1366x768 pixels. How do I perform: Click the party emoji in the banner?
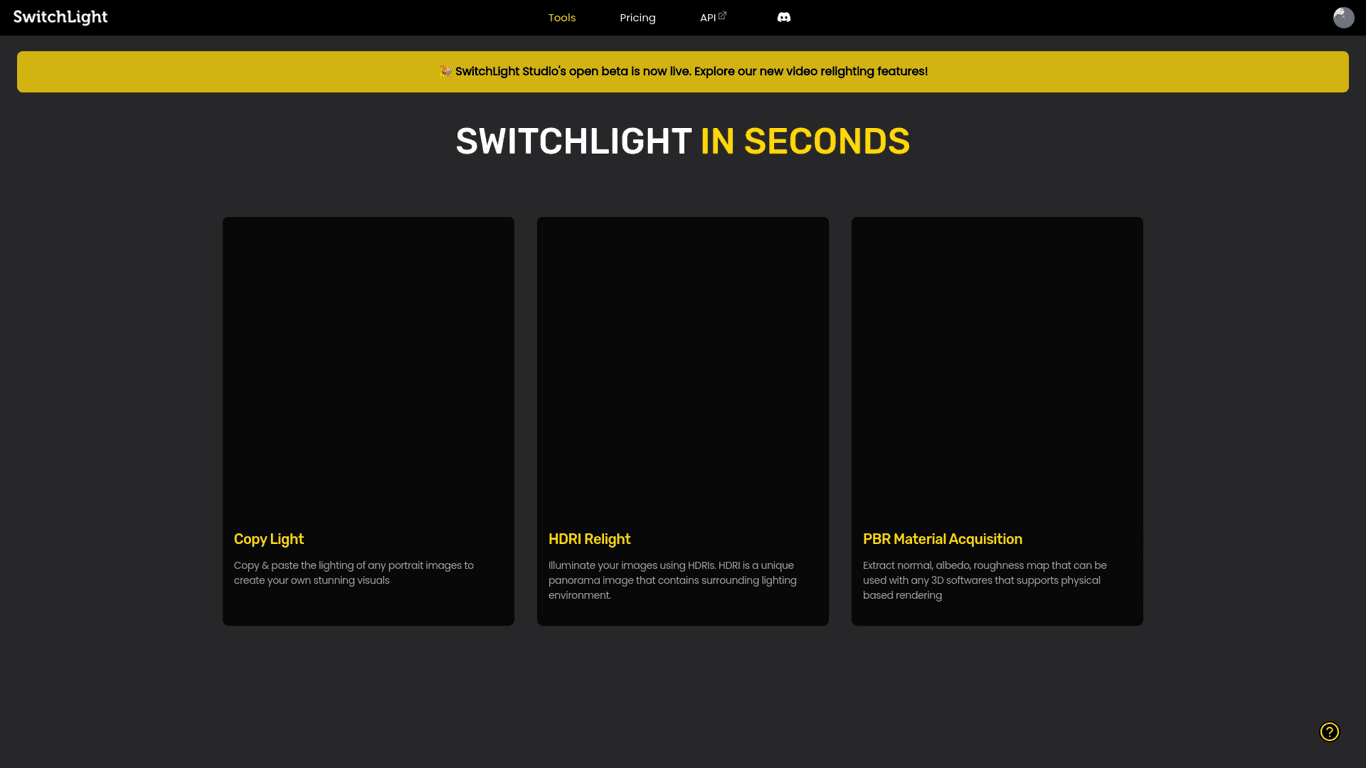pos(444,71)
